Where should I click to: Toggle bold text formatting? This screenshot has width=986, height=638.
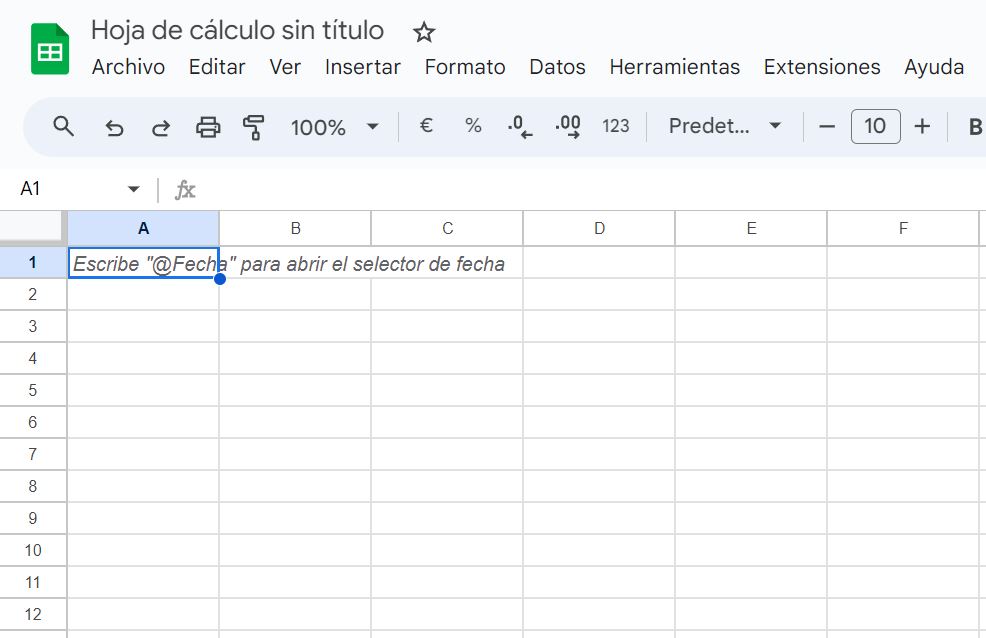click(x=975, y=126)
